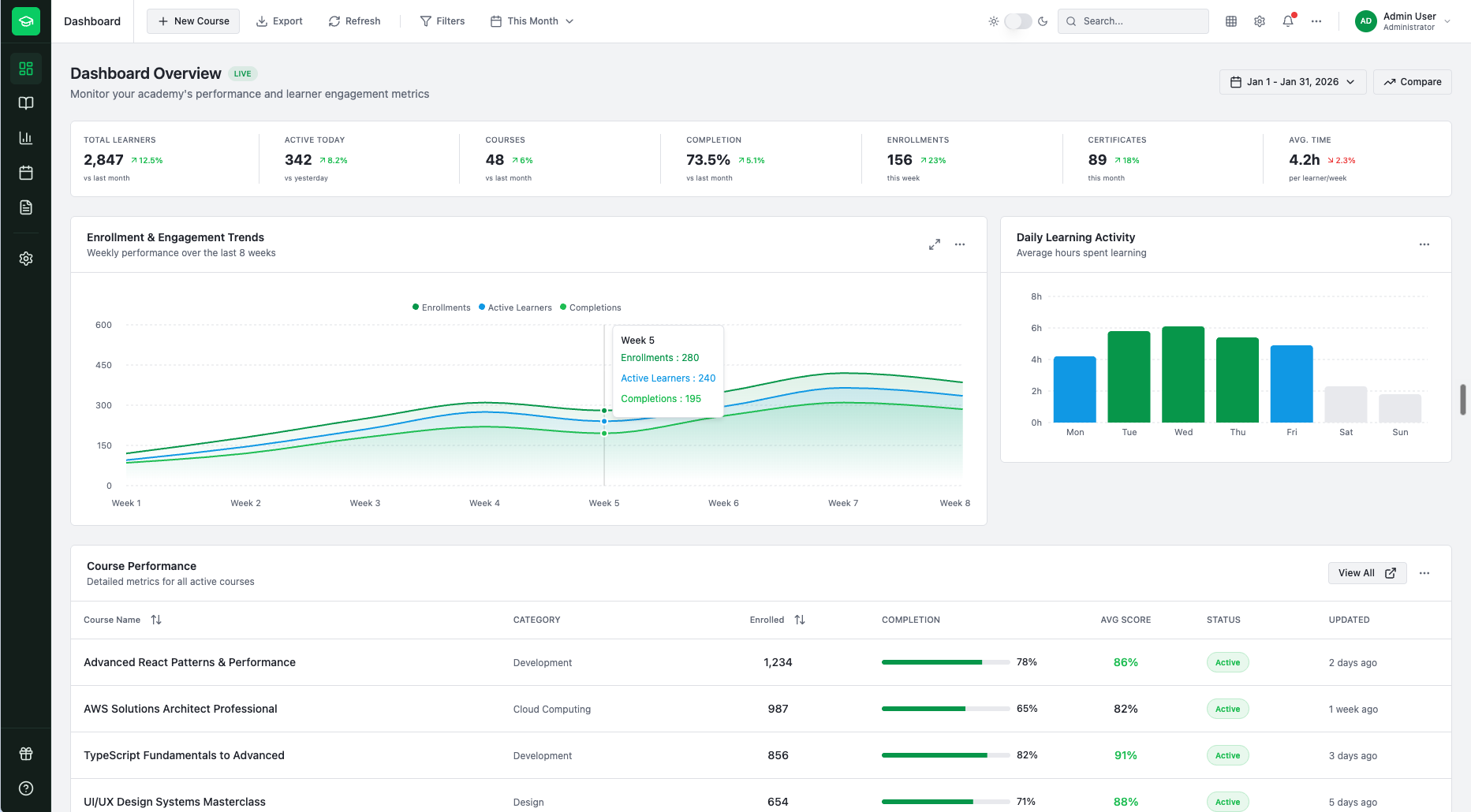This screenshot has width=1471, height=812.
Task: Click the moon dark-mode icon
Action: (1043, 21)
